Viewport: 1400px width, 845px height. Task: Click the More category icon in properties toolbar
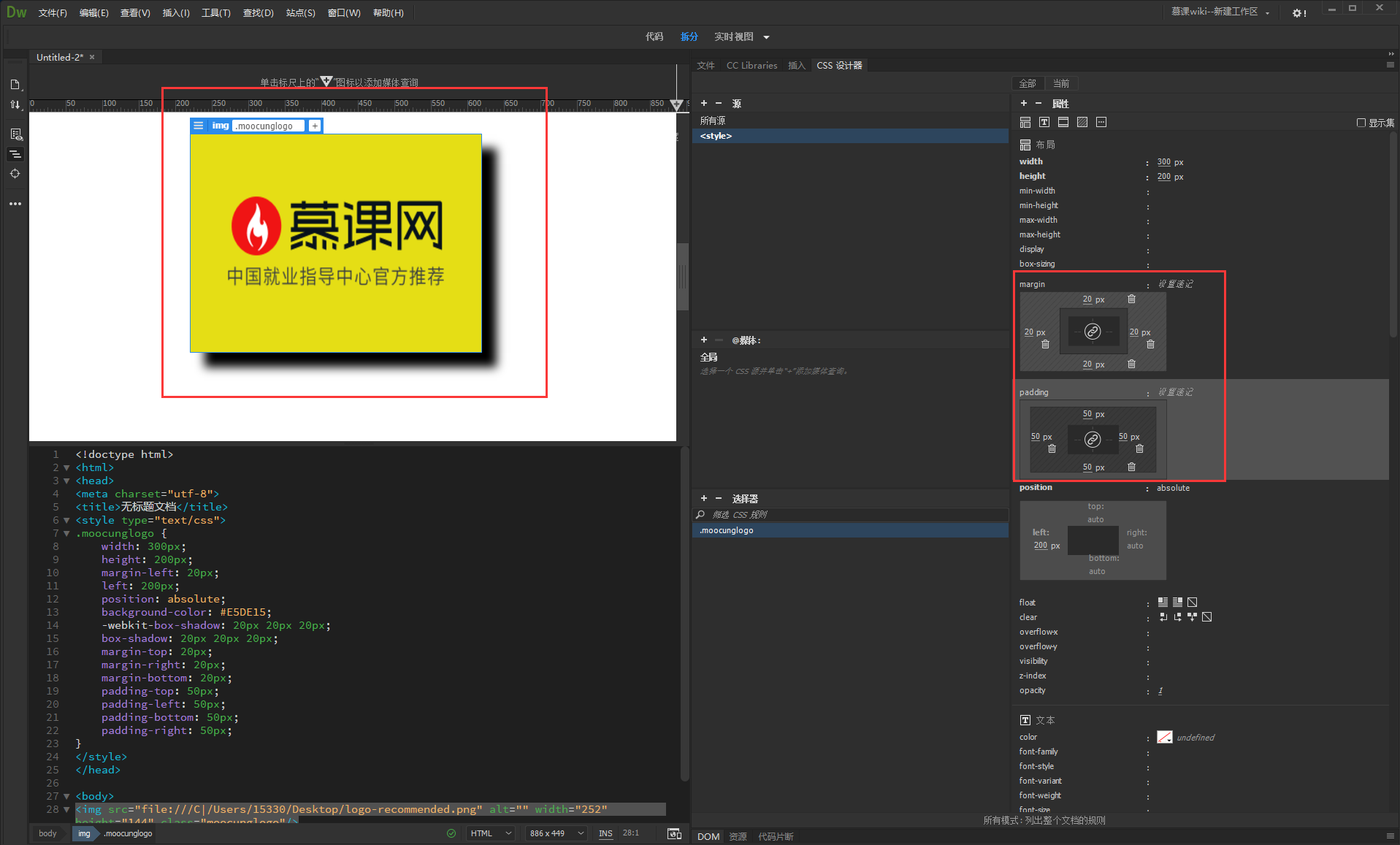(x=1101, y=122)
